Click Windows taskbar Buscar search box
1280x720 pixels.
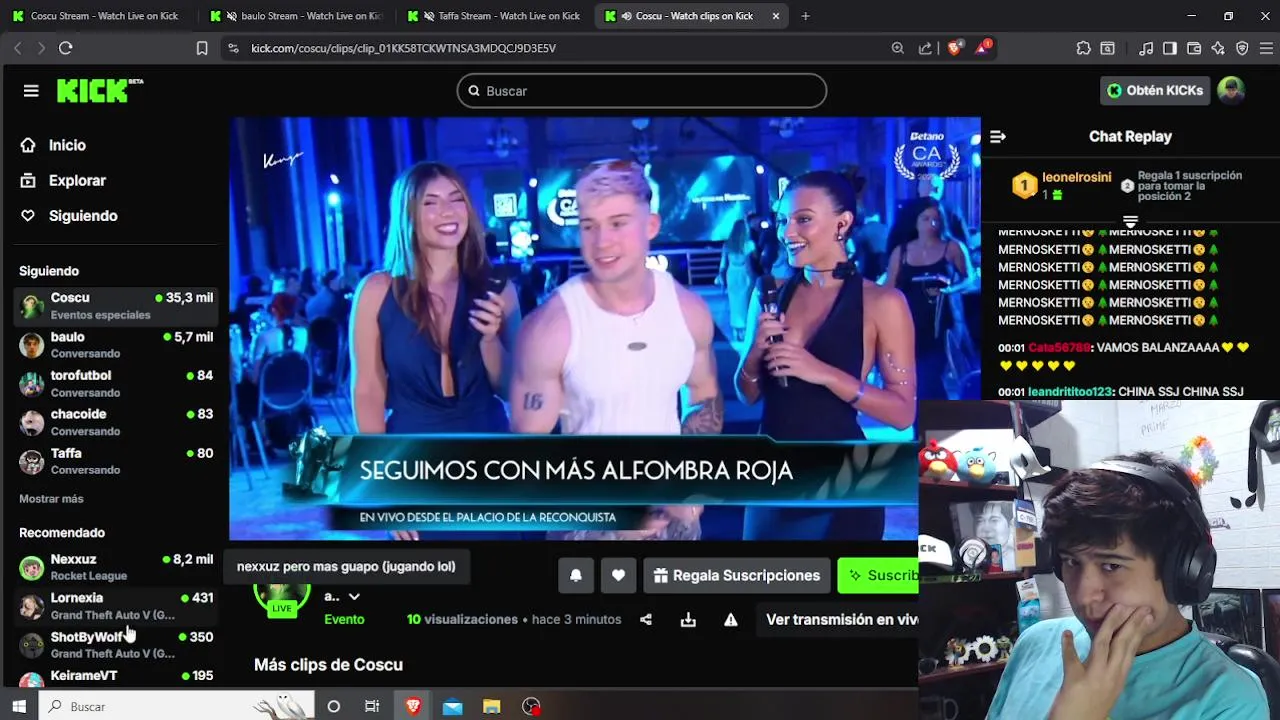(177, 707)
